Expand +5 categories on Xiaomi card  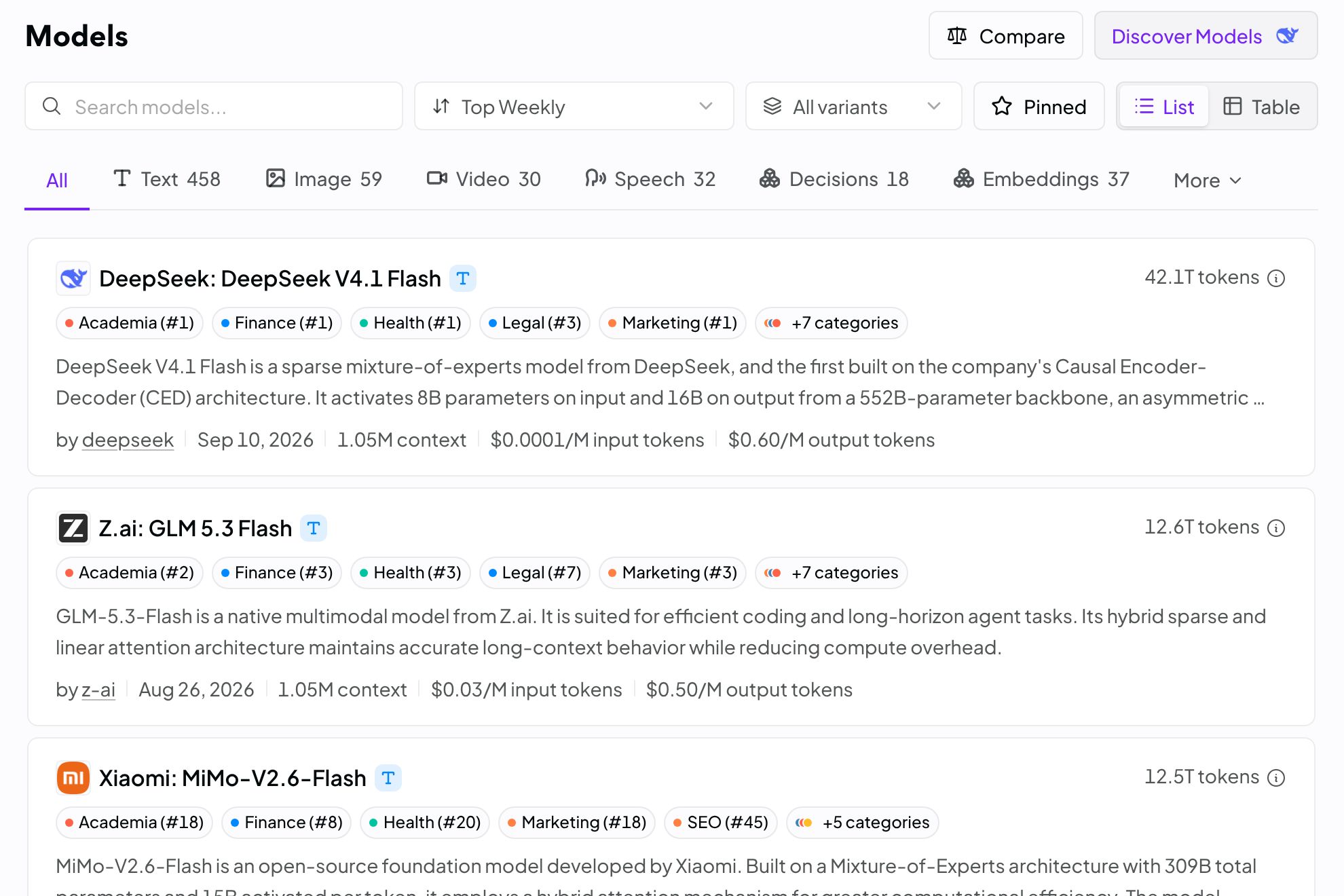pos(863,823)
